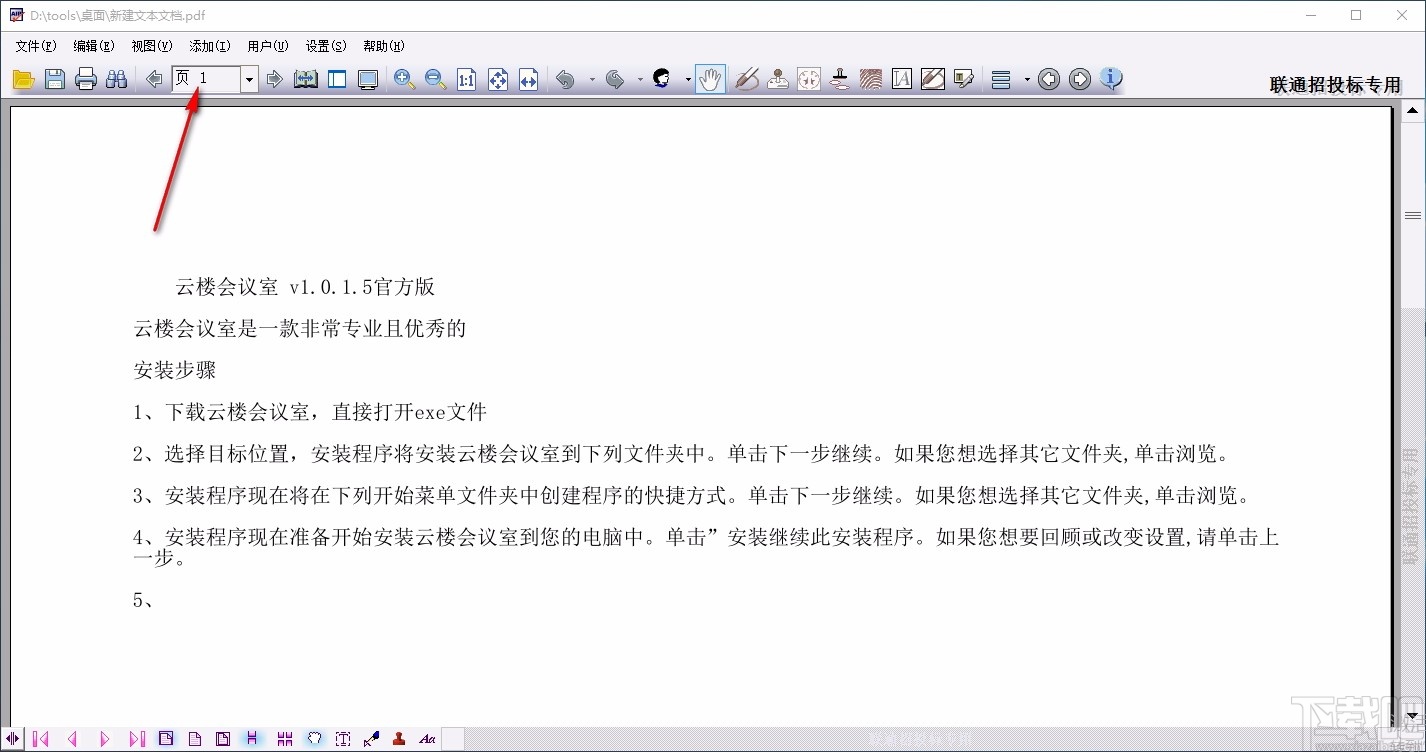Open the 用户(U) menu
Viewport: 1426px width, 752px height.
point(268,46)
